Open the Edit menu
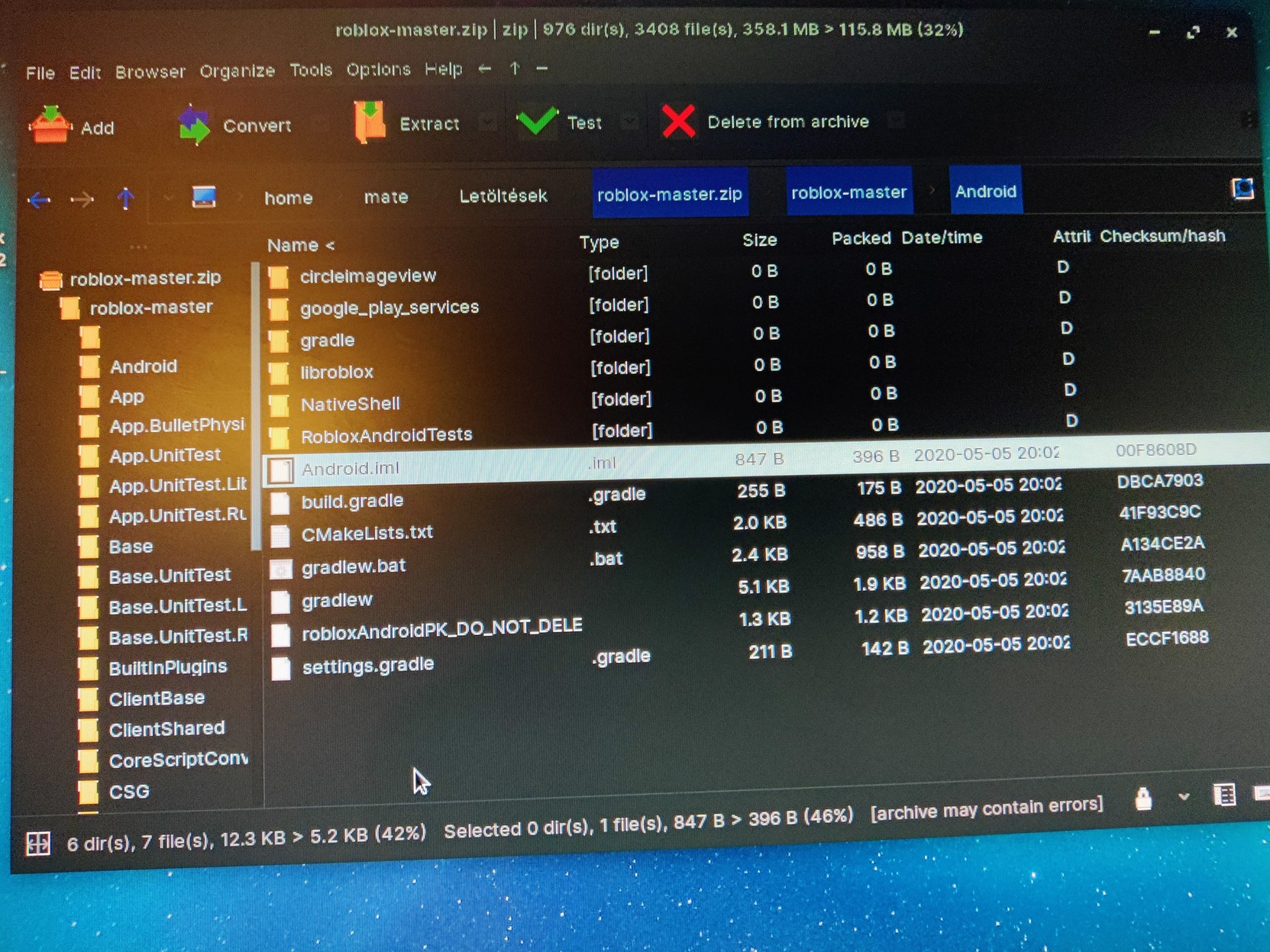Image resolution: width=1270 pixels, height=952 pixels. [85, 73]
